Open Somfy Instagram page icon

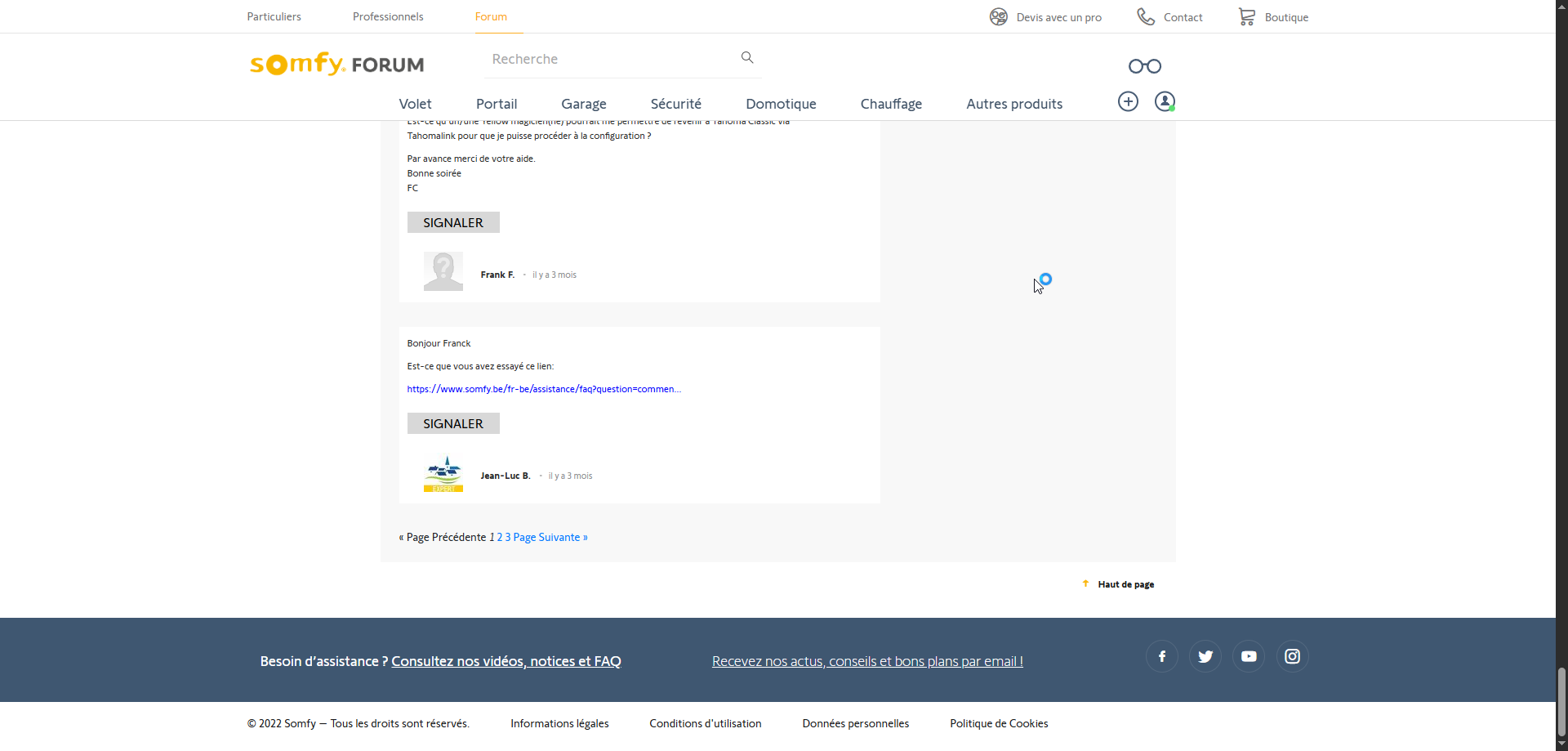coord(1292,656)
